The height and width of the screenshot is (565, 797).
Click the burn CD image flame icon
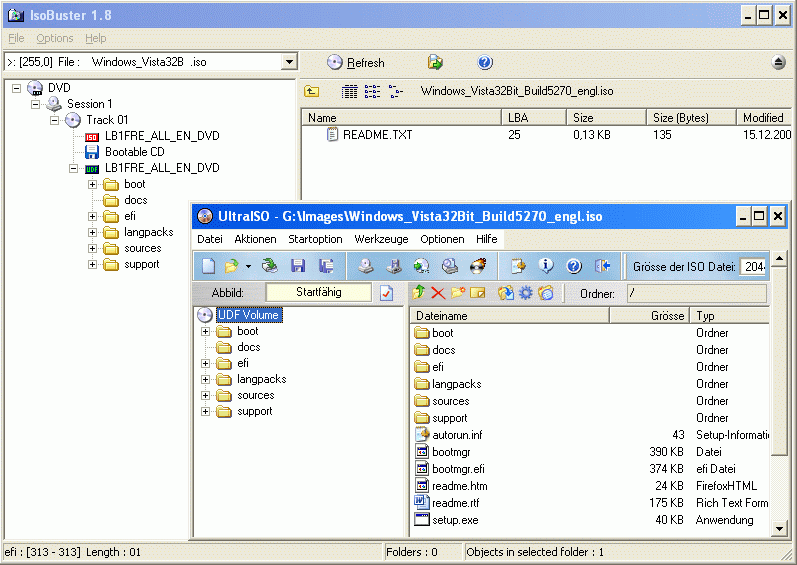tap(477, 266)
